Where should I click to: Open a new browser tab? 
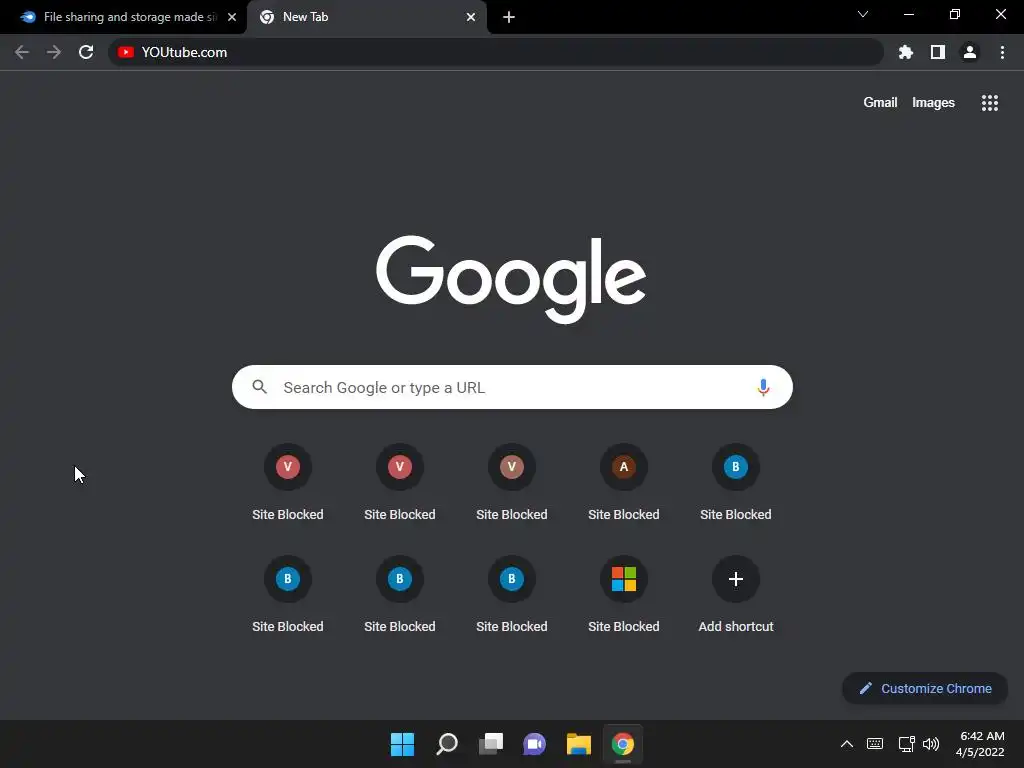[509, 17]
